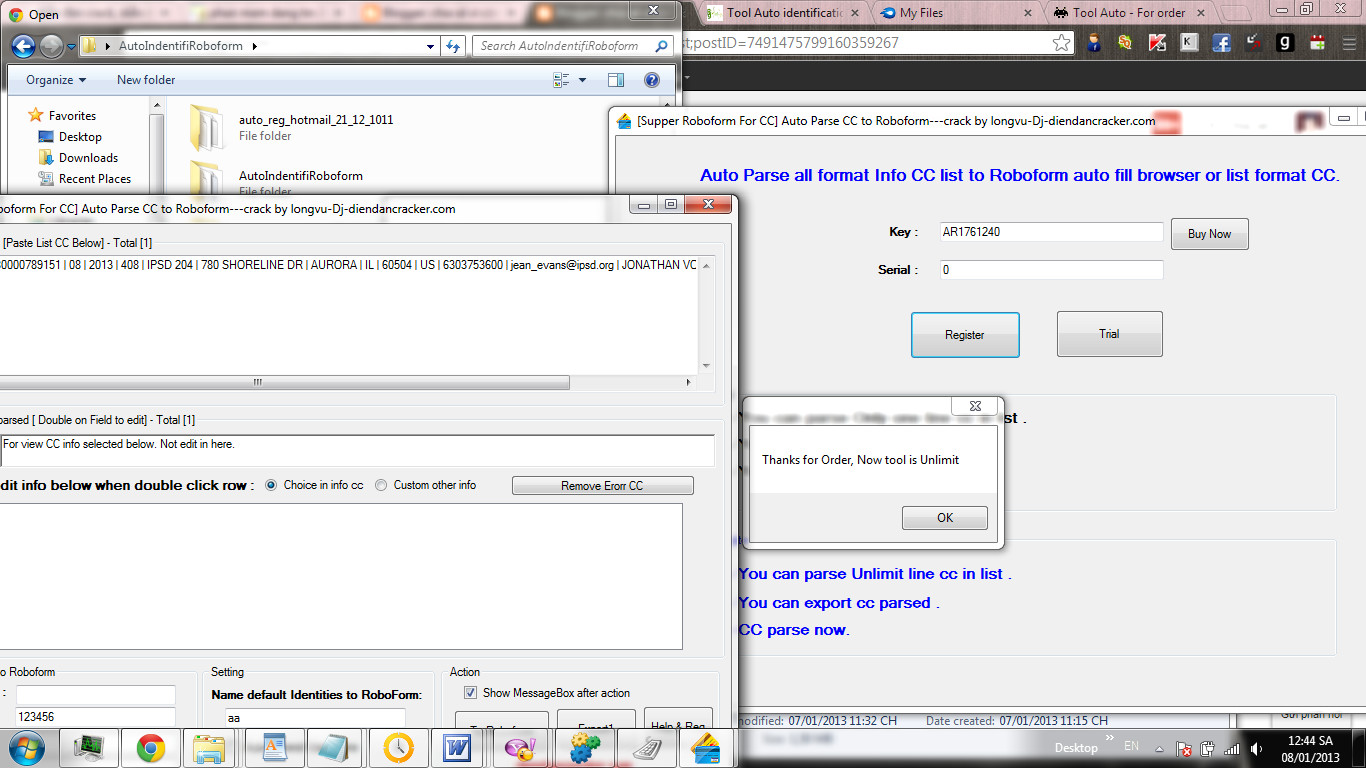
Task: Click the Serial input field
Action: point(1051,270)
